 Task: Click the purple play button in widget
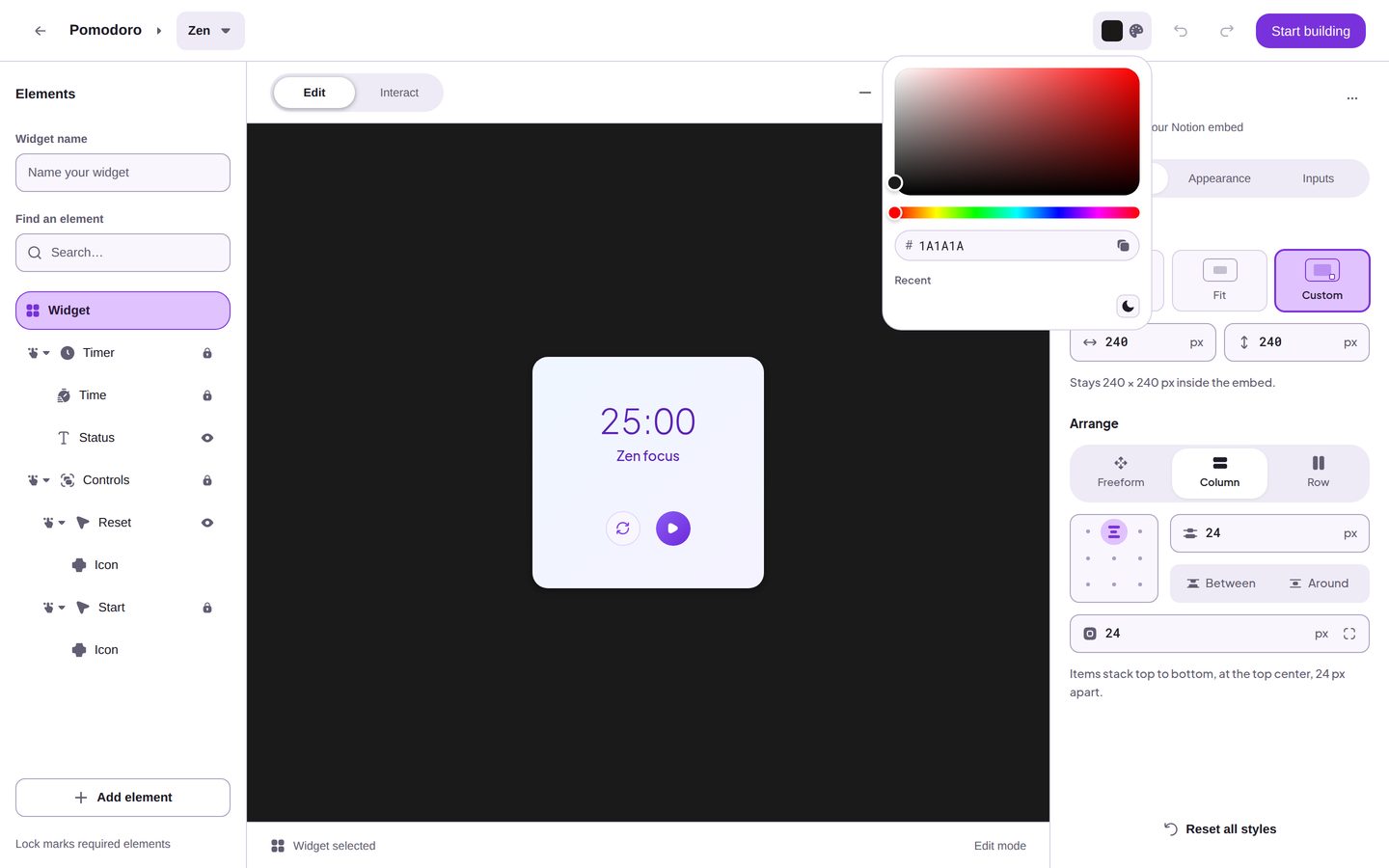pyautogui.click(x=673, y=529)
